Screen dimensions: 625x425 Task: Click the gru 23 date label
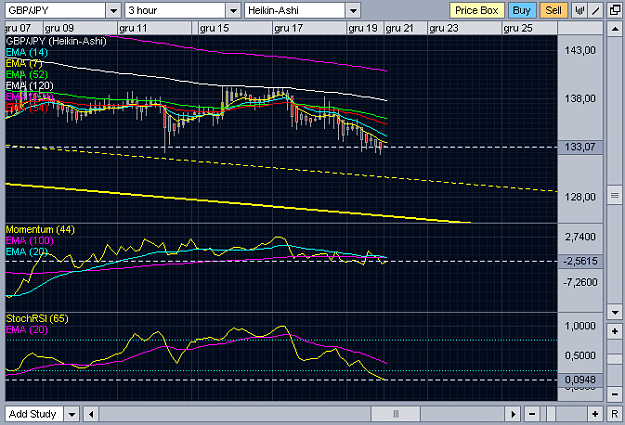(x=444, y=28)
